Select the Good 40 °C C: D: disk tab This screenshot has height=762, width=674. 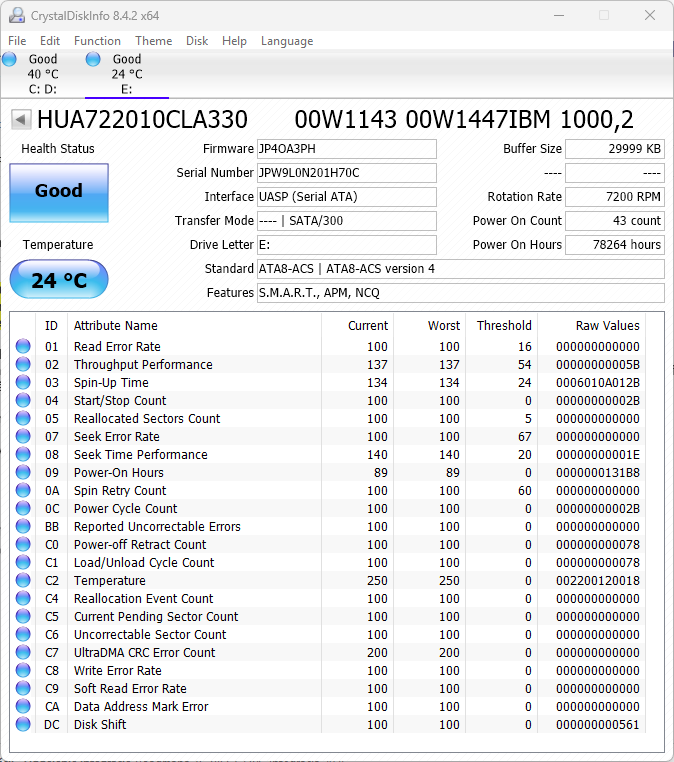click(x=43, y=74)
